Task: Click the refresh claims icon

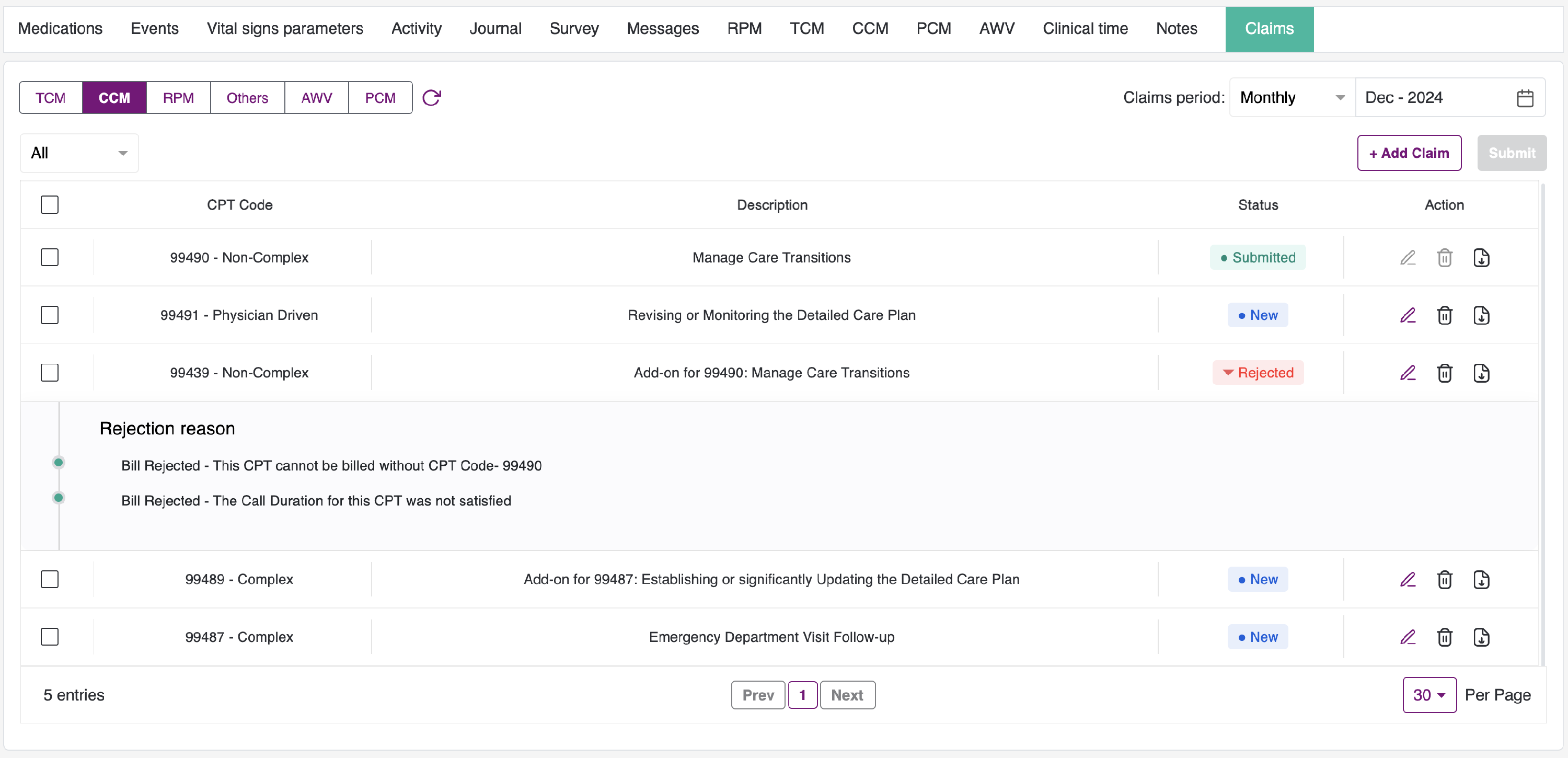Action: (431, 97)
